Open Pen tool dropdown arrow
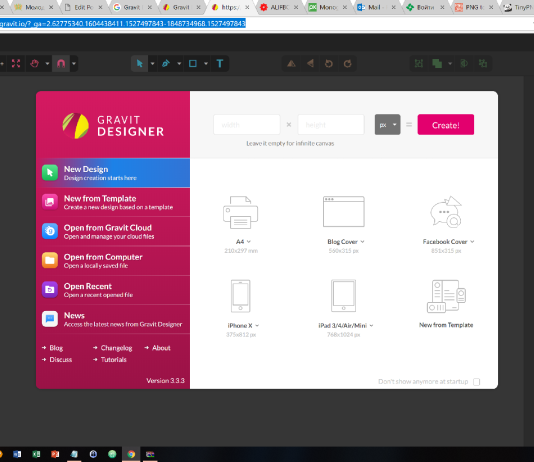Screen dimensions: 534x462 point(179,64)
